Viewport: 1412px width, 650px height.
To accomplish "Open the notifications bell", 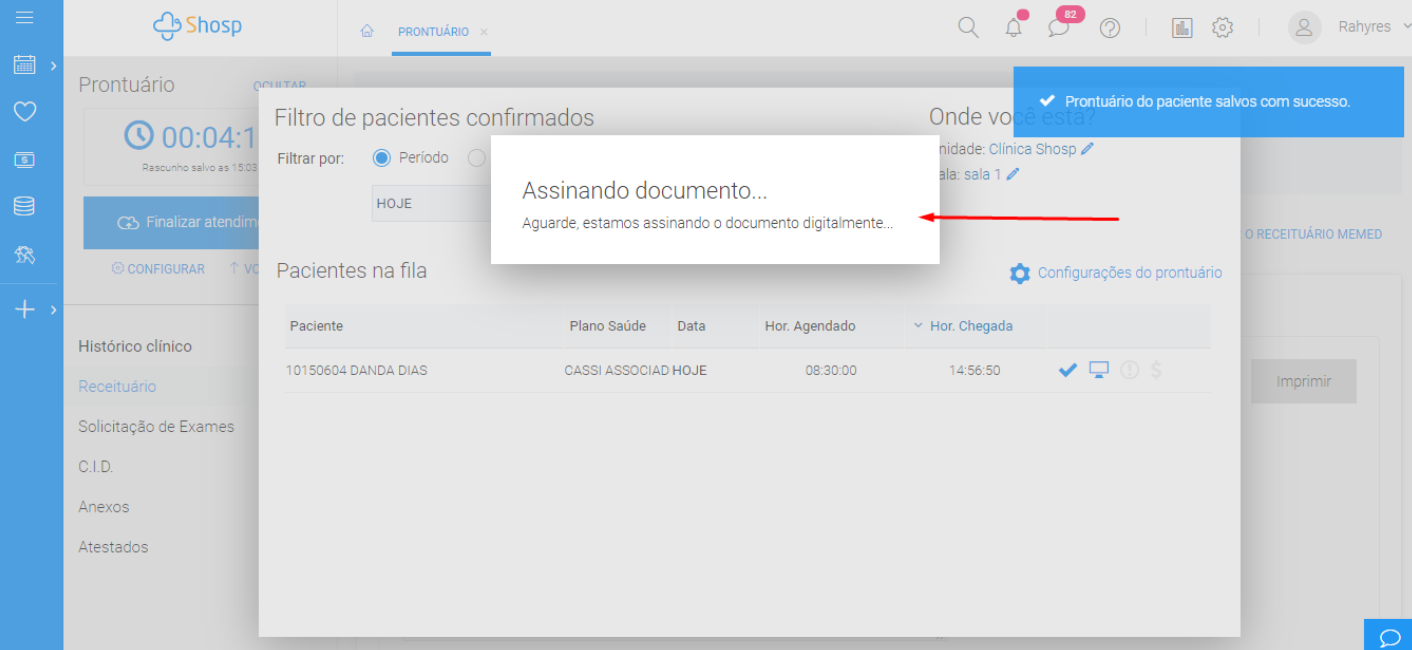I will [1014, 28].
